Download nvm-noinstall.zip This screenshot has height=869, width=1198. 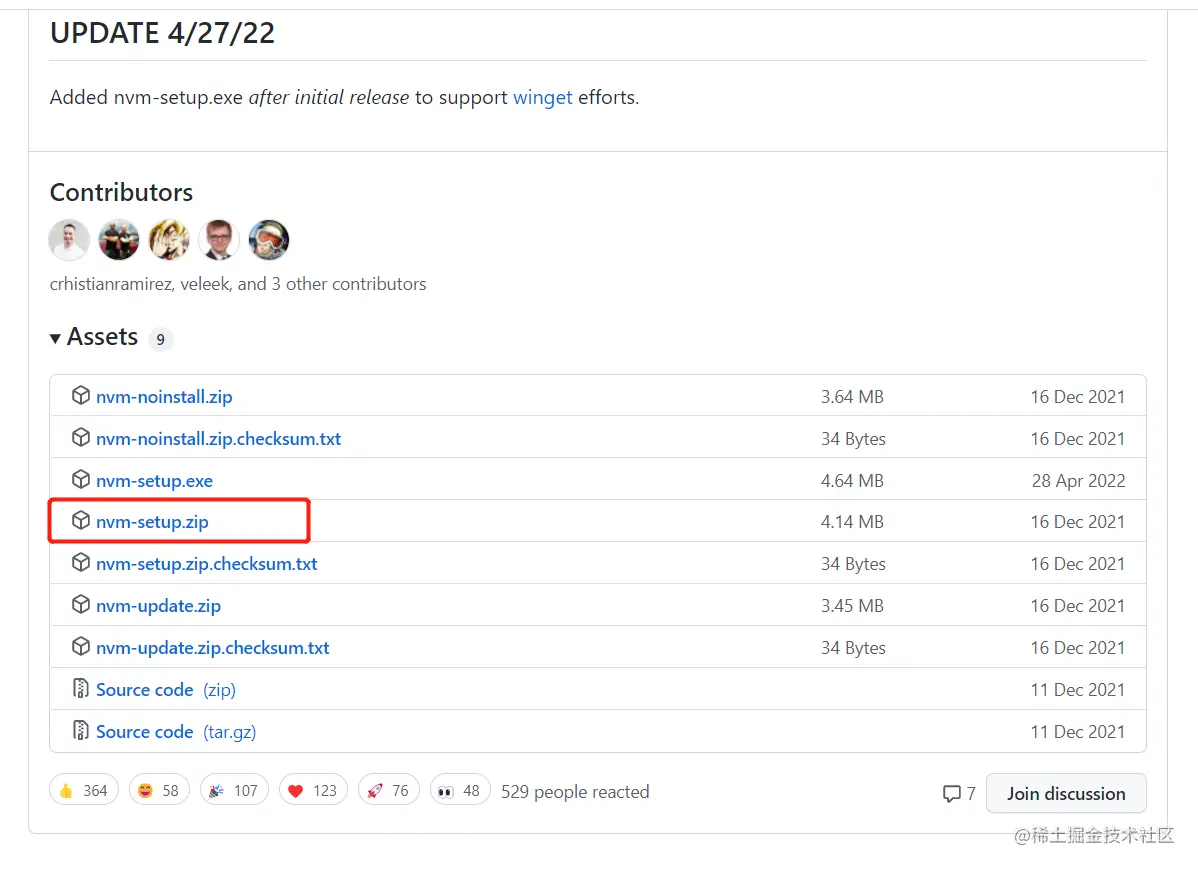tap(164, 397)
